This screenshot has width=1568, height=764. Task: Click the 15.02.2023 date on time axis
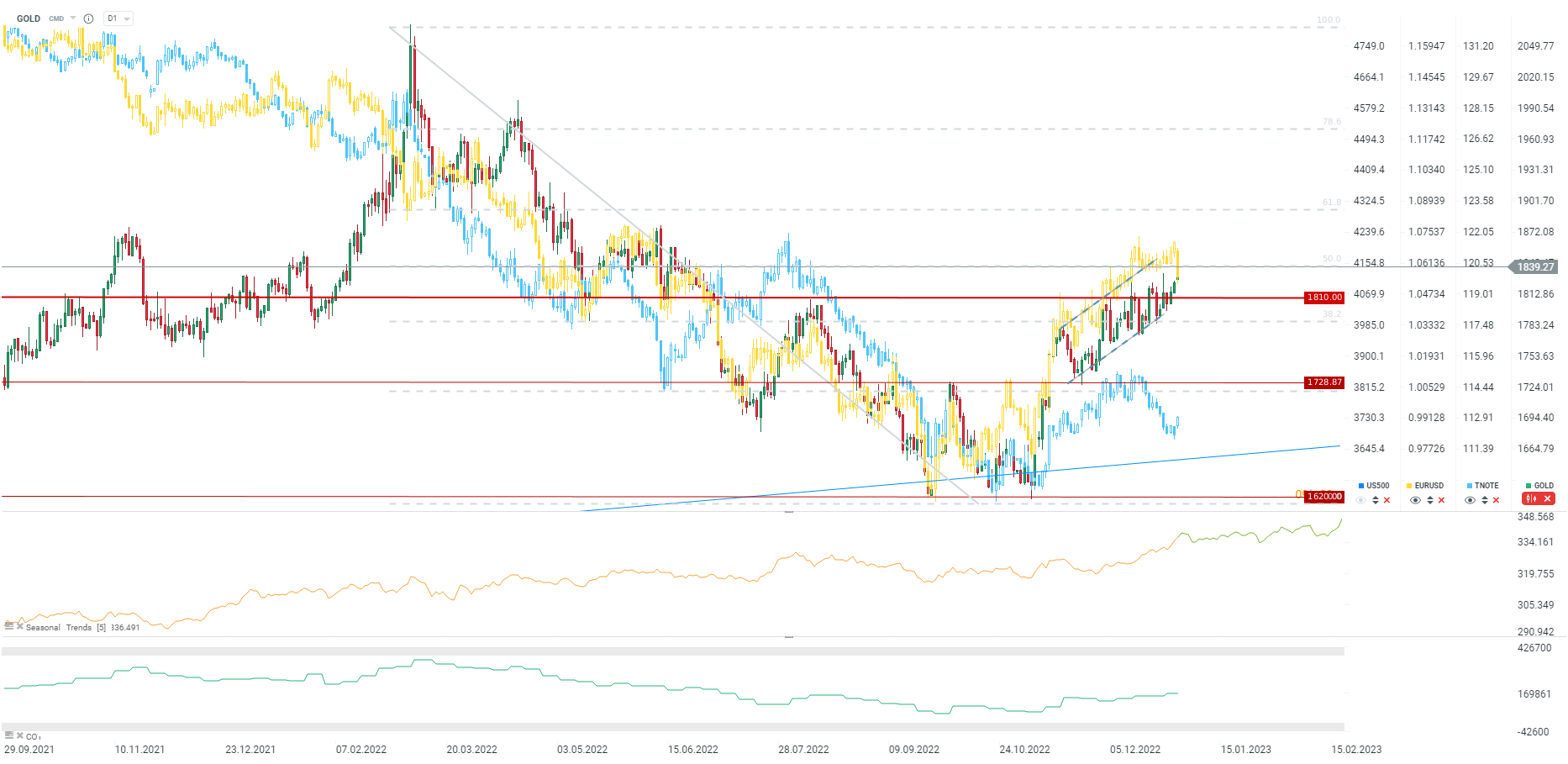tap(1356, 750)
